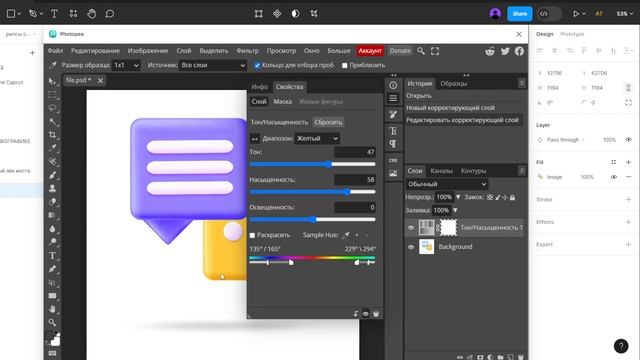Open the Файл menu

(x=55, y=51)
